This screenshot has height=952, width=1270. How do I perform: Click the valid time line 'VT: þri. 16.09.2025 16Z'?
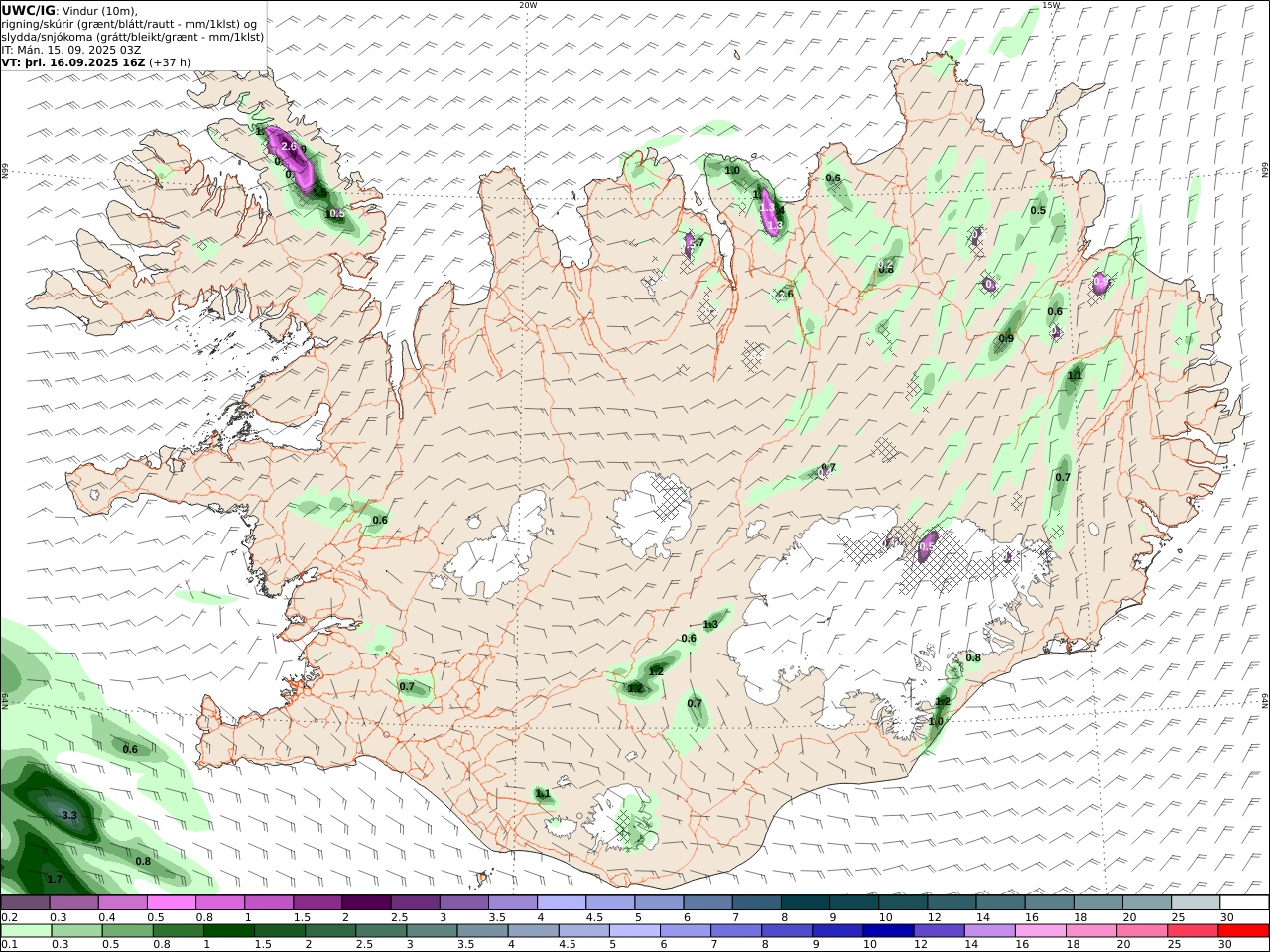73,61
